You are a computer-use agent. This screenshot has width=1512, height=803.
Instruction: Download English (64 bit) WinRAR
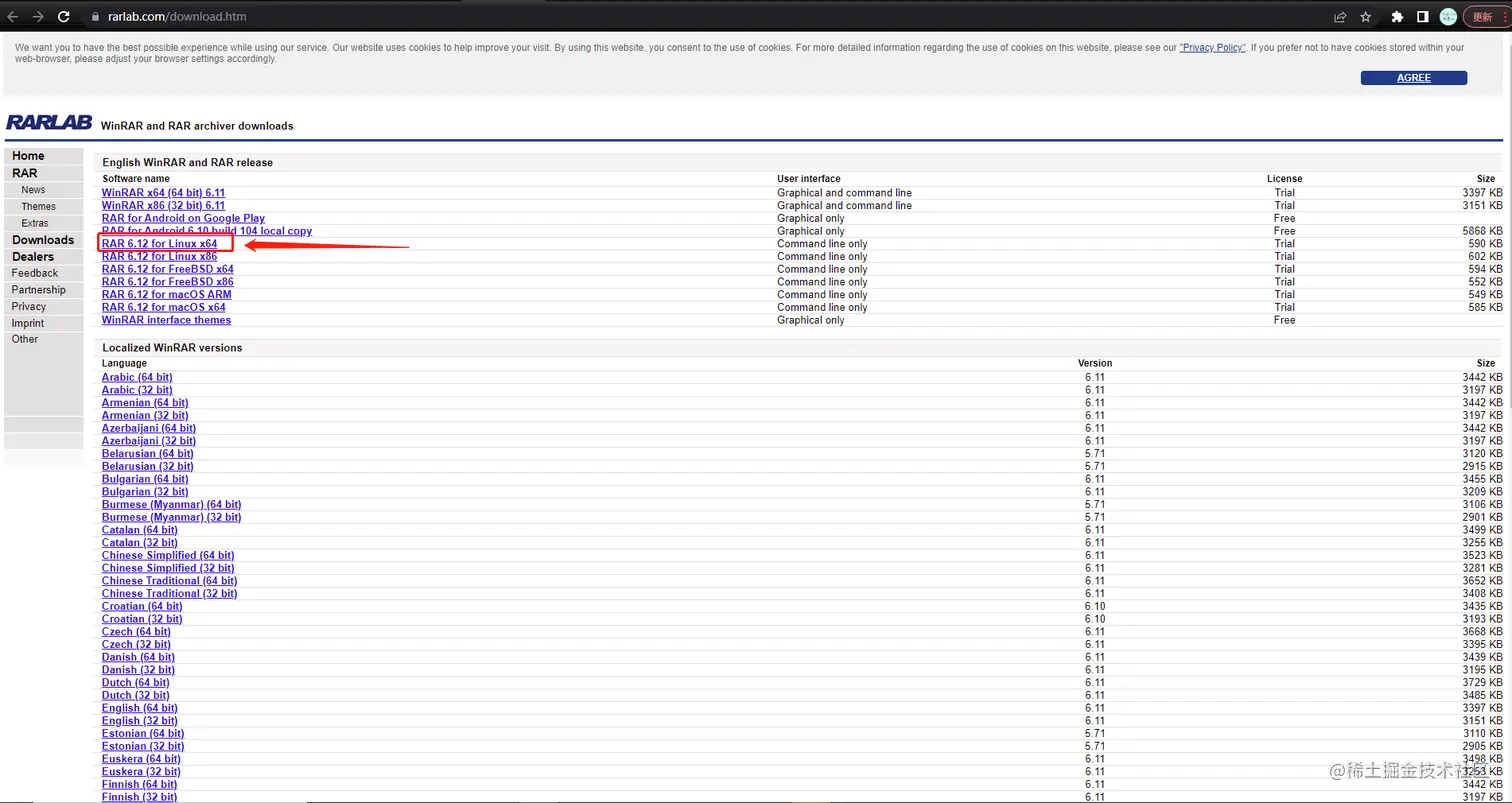tap(140, 708)
